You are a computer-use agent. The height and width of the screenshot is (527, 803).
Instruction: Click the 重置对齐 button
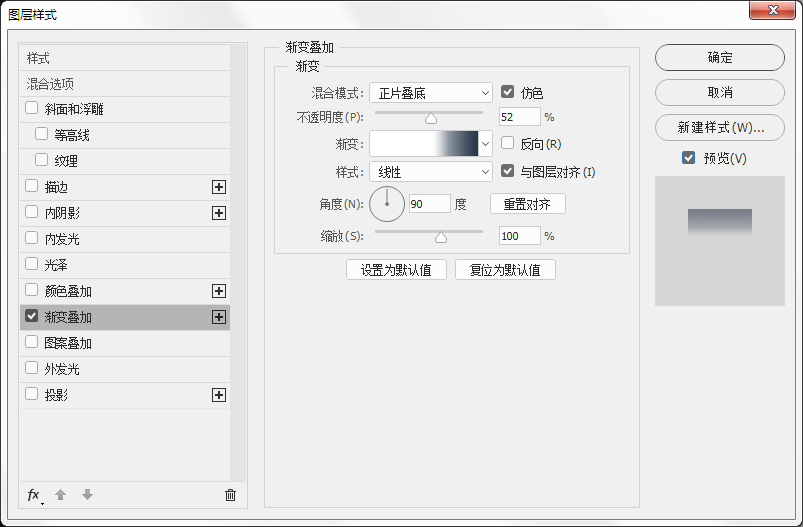pyautogui.click(x=527, y=204)
